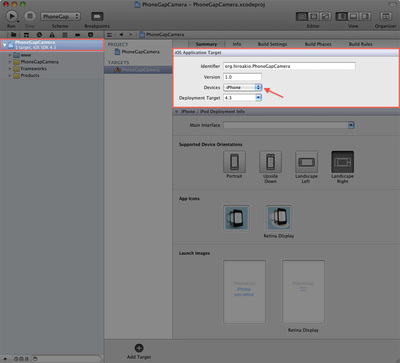
Task: Stop the running app
Action: (30, 16)
